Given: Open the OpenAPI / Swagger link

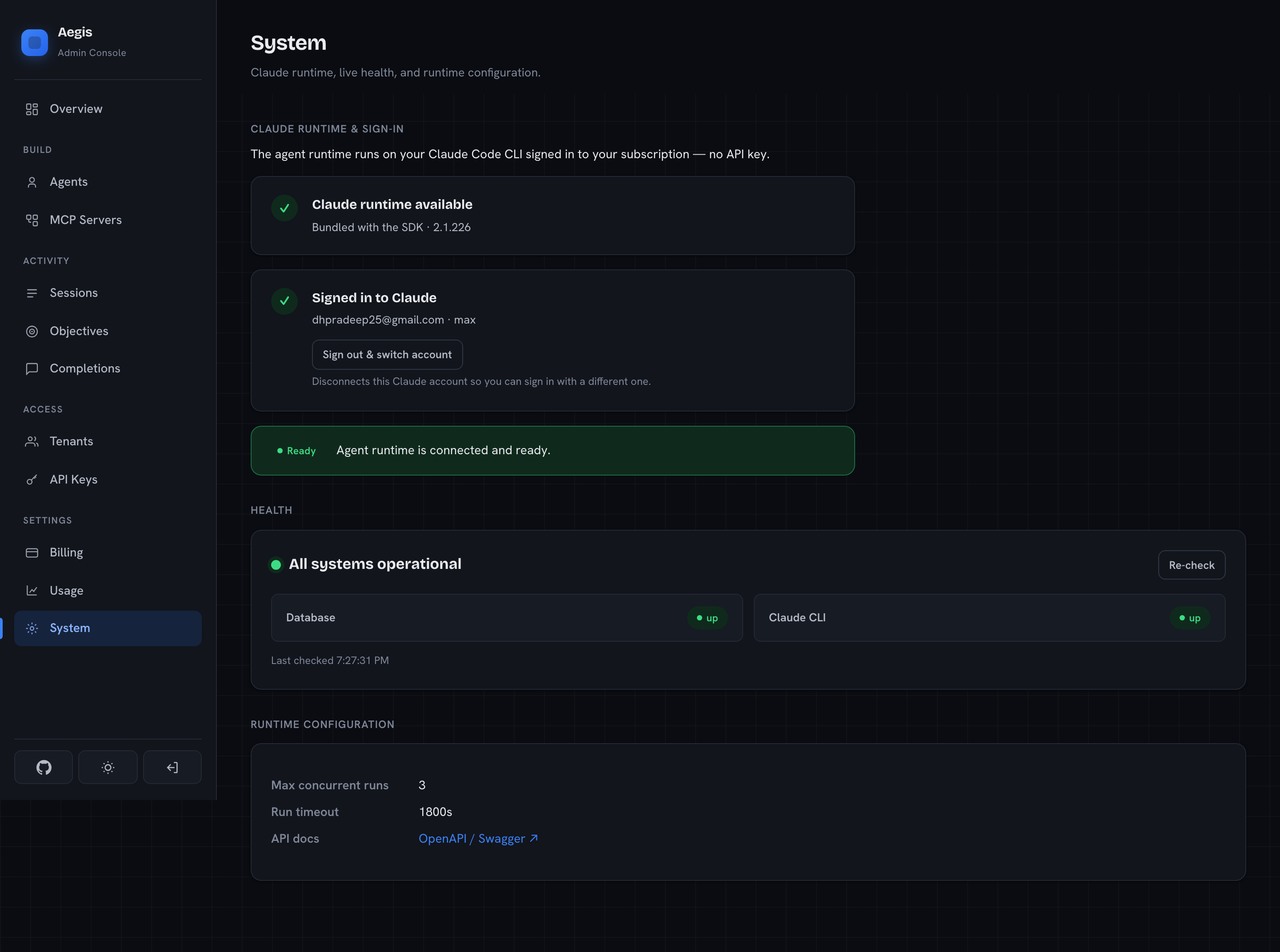Looking at the screenshot, I should pyautogui.click(x=478, y=839).
